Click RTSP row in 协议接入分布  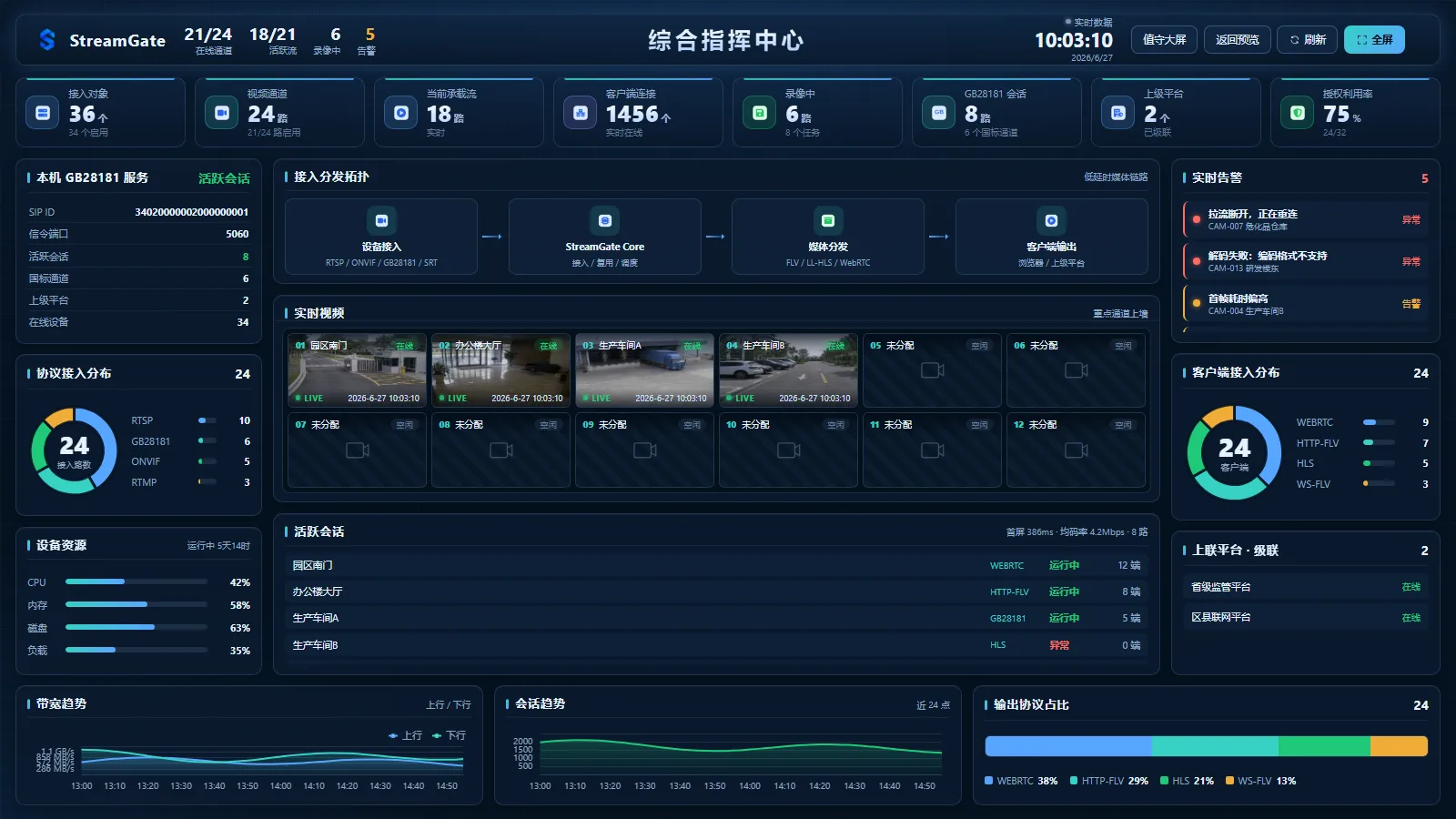(x=190, y=420)
